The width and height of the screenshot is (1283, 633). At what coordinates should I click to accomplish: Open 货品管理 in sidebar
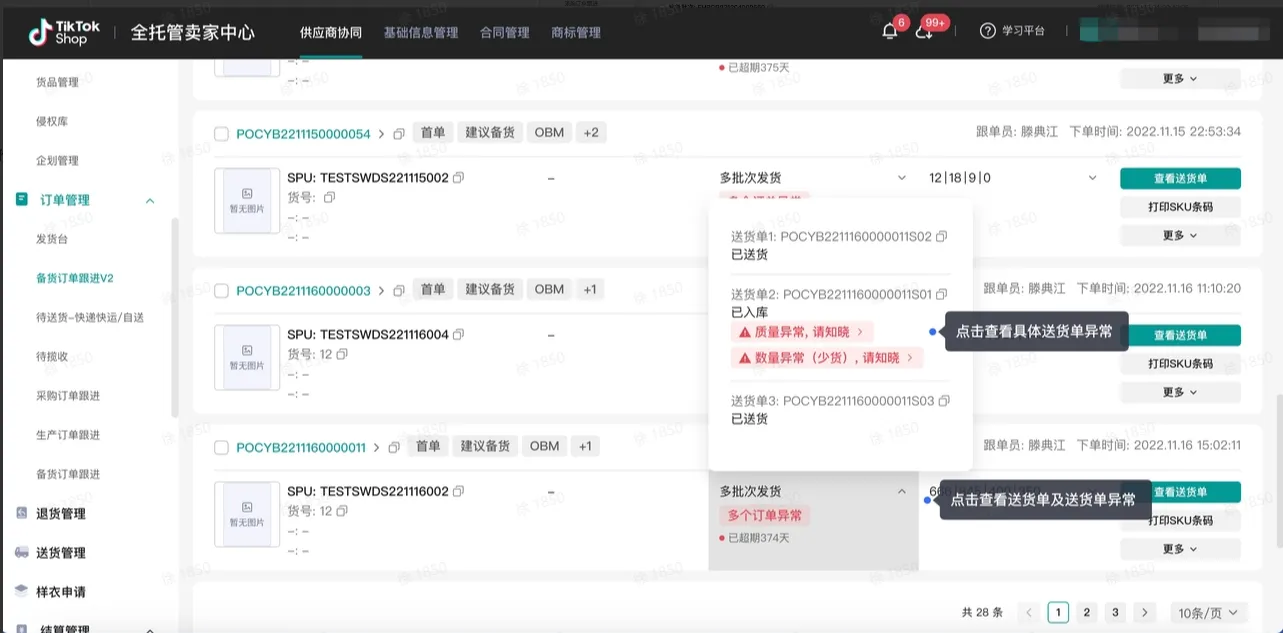point(57,82)
